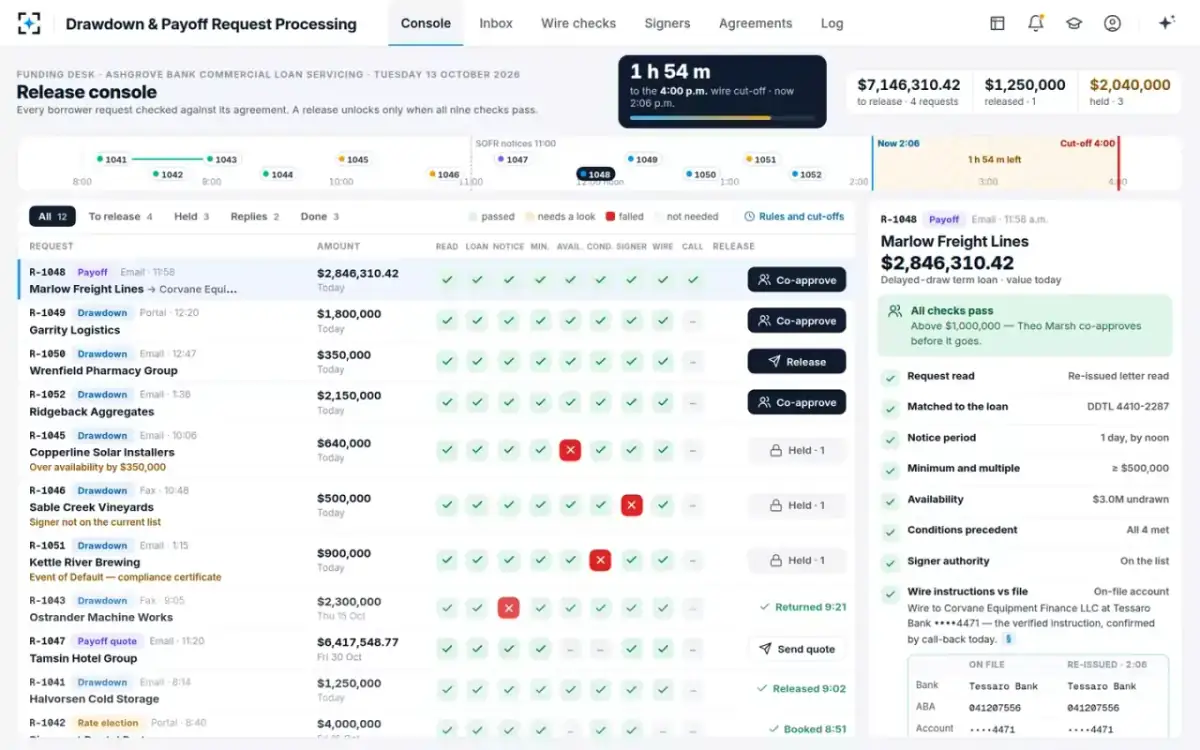The image size is (1200, 750).
Task: Filter list by All 12
Action: pyautogui.click(x=52, y=216)
